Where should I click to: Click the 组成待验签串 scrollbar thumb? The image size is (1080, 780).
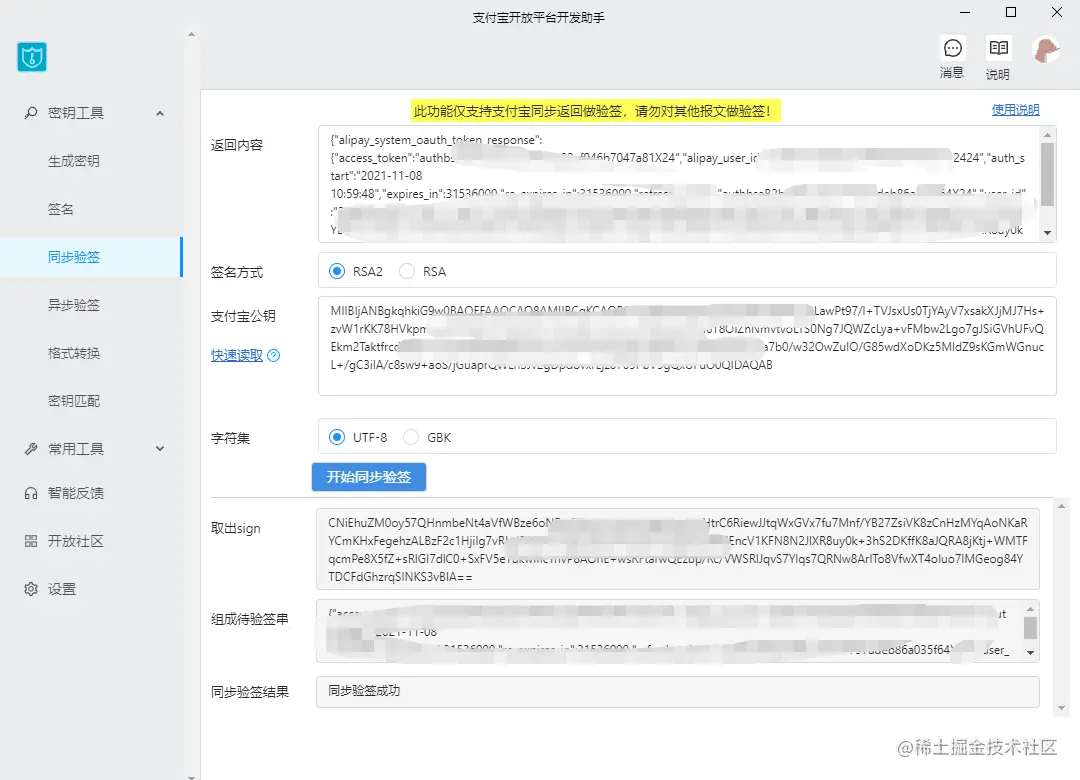click(1030, 628)
